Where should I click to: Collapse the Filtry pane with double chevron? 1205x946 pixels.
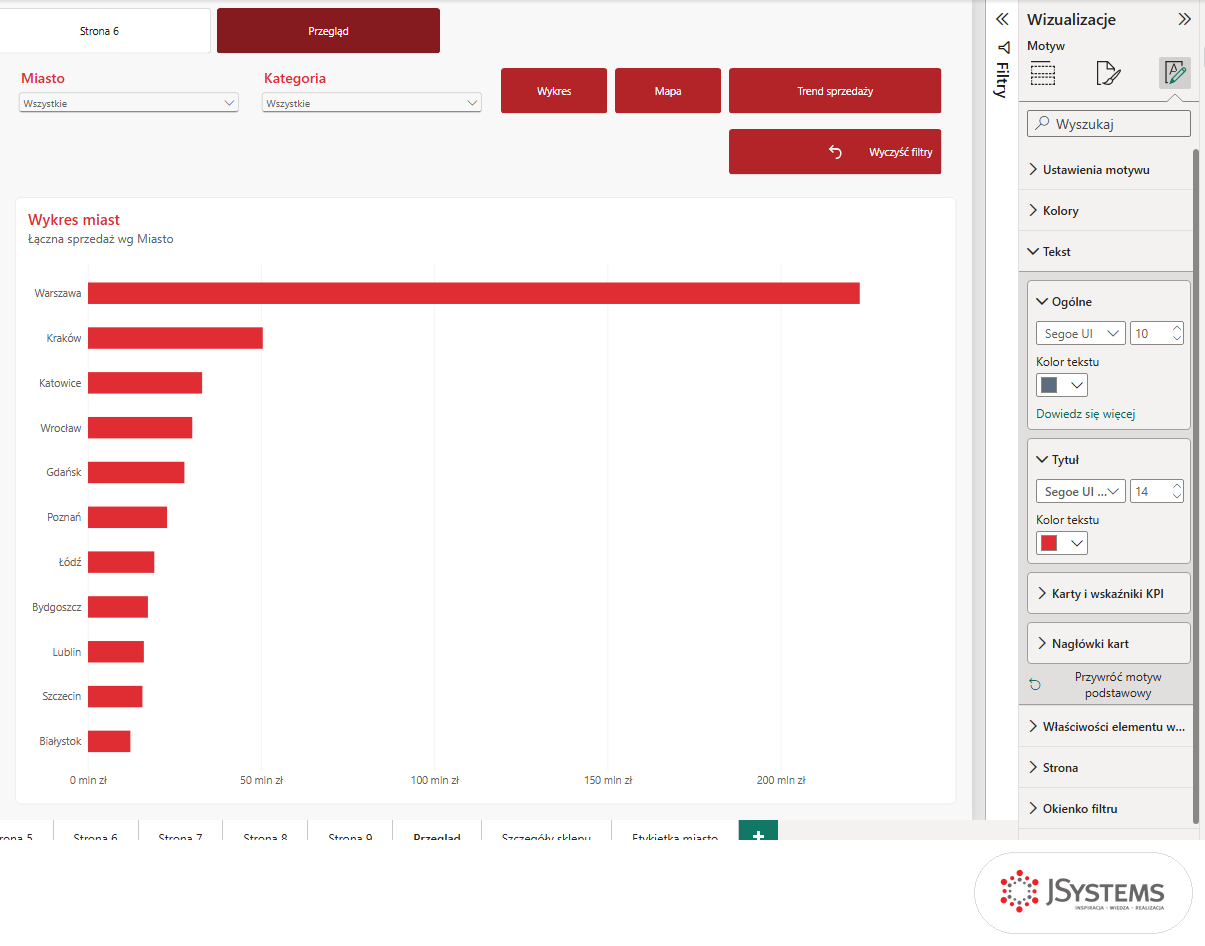click(1002, 19)
